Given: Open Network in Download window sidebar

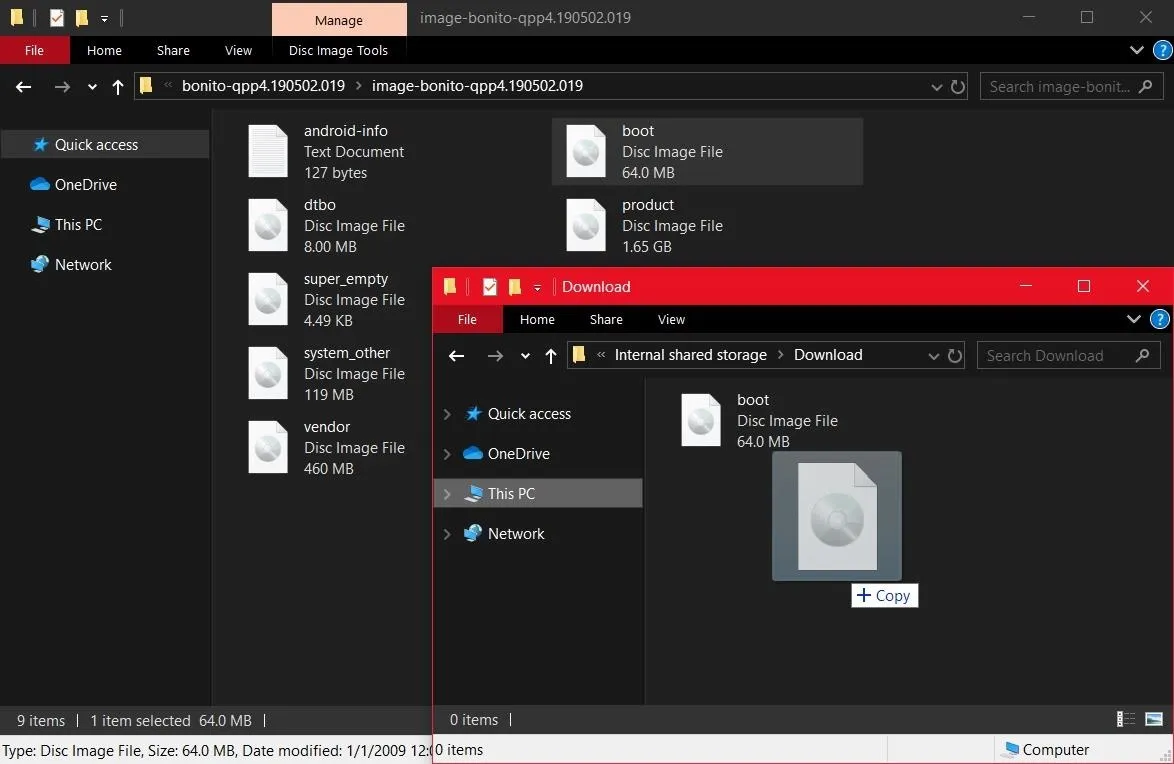Looking at the screenshot, I should (504, 533).
